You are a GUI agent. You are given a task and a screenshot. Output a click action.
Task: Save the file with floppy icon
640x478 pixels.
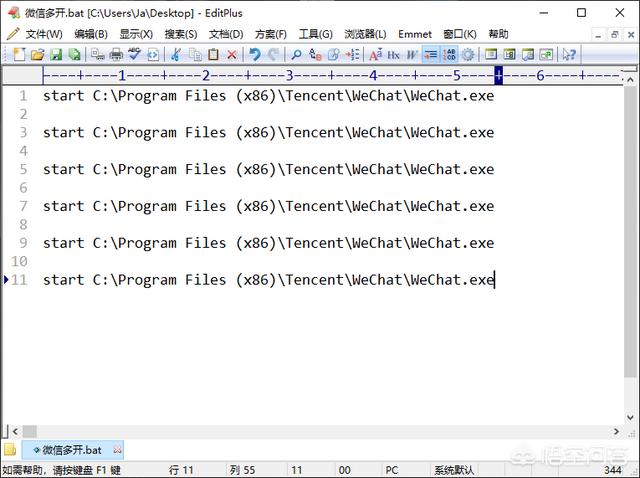pyautogui.click(x=56, y=54)
